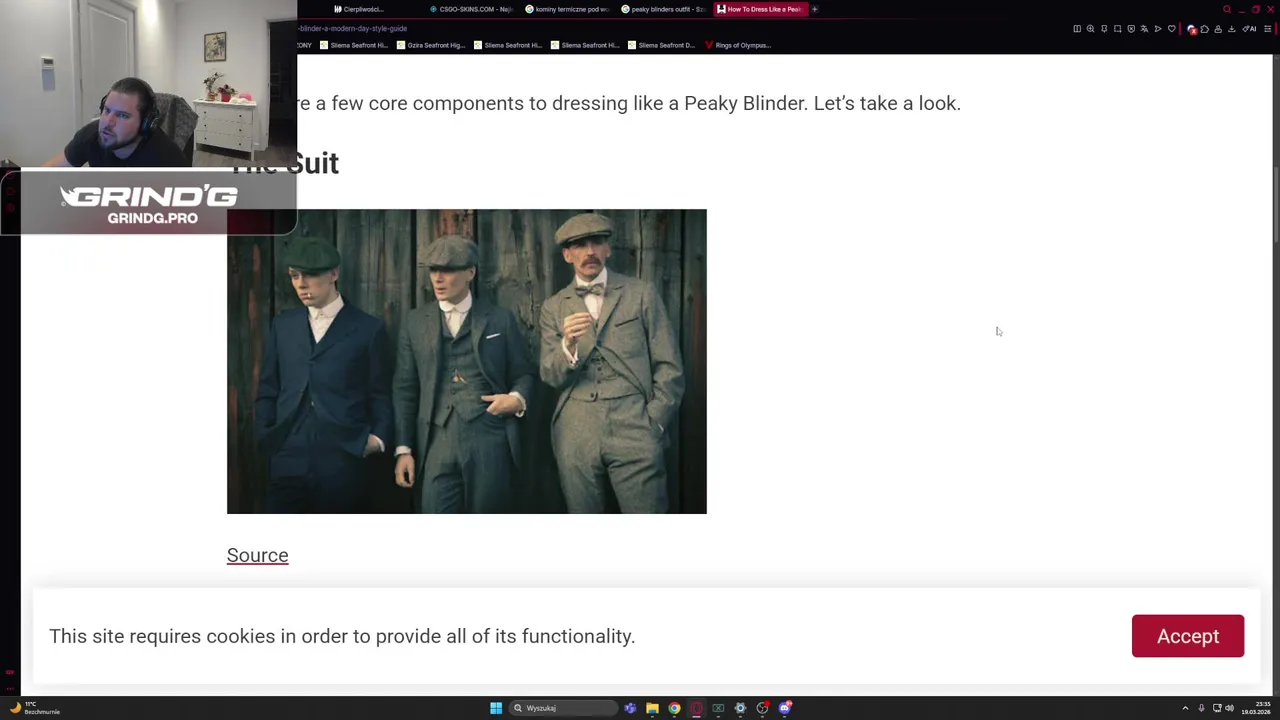Click the page URL in the address bar
This screenshot has width=1280, height=720.
coord(352,29)
